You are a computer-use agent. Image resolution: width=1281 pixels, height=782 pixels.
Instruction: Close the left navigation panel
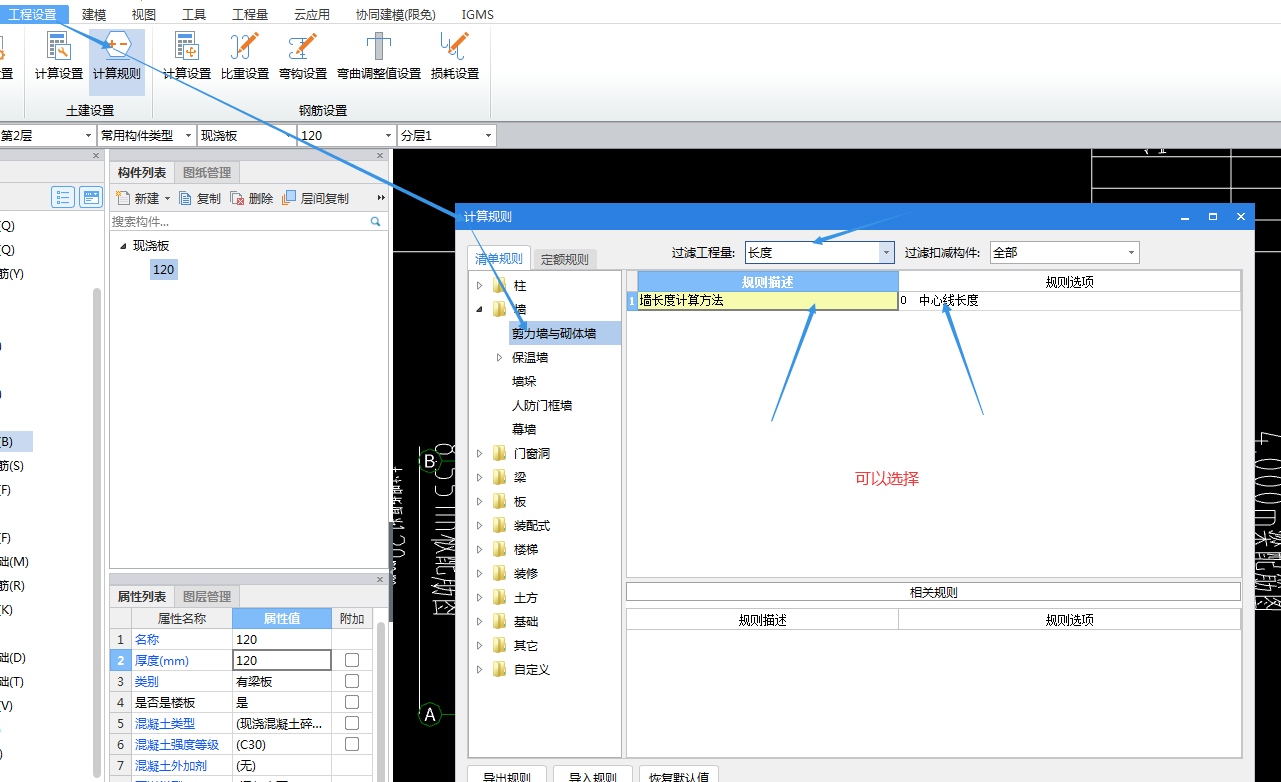pos(96,156)
